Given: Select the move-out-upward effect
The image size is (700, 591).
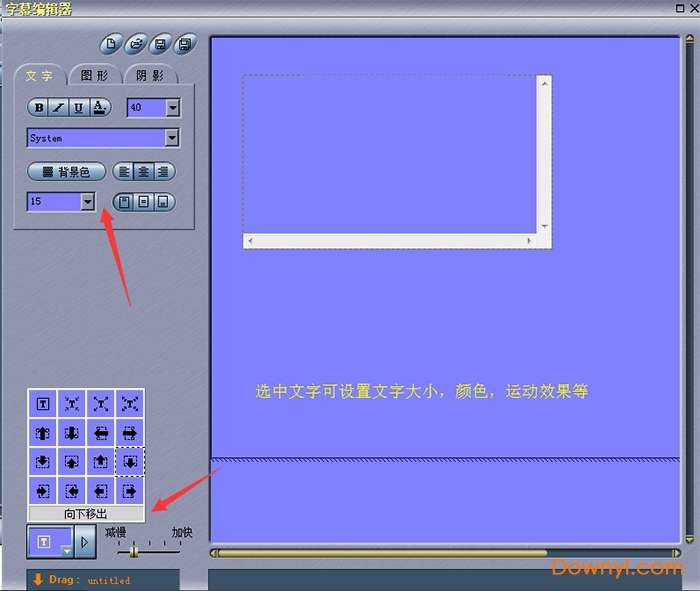Looking at the screenshot, I should tap(100, 462).
